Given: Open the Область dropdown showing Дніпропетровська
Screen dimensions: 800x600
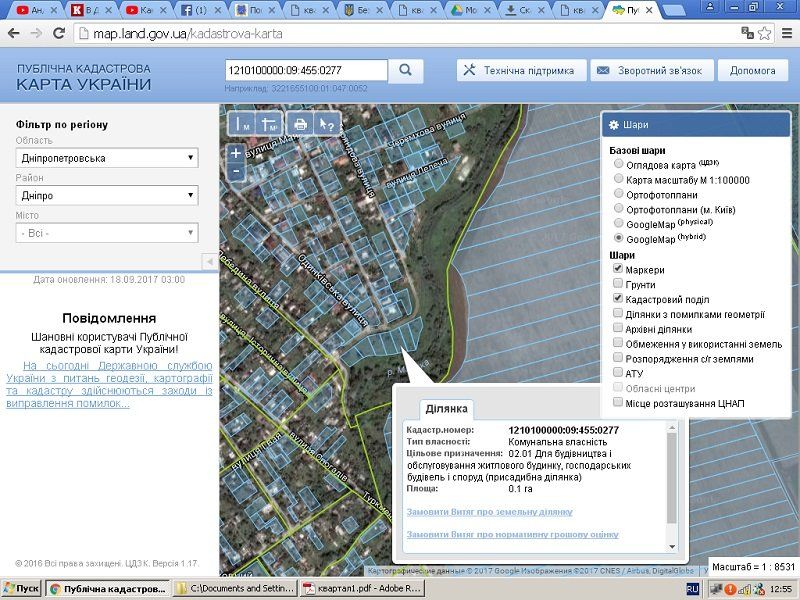Looking at the screenshot, I should [107, 158].
